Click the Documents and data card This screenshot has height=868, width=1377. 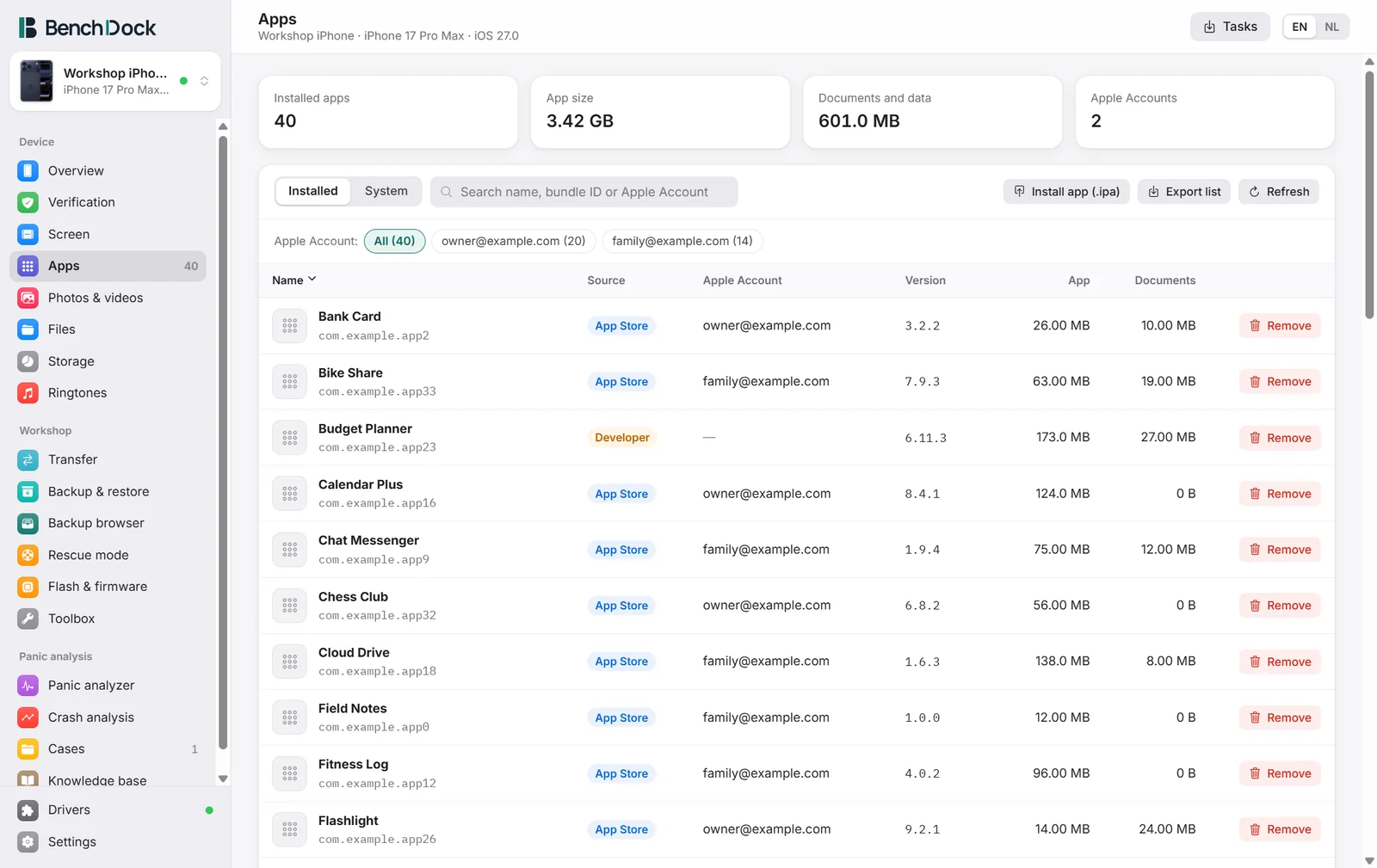point(932,112)
